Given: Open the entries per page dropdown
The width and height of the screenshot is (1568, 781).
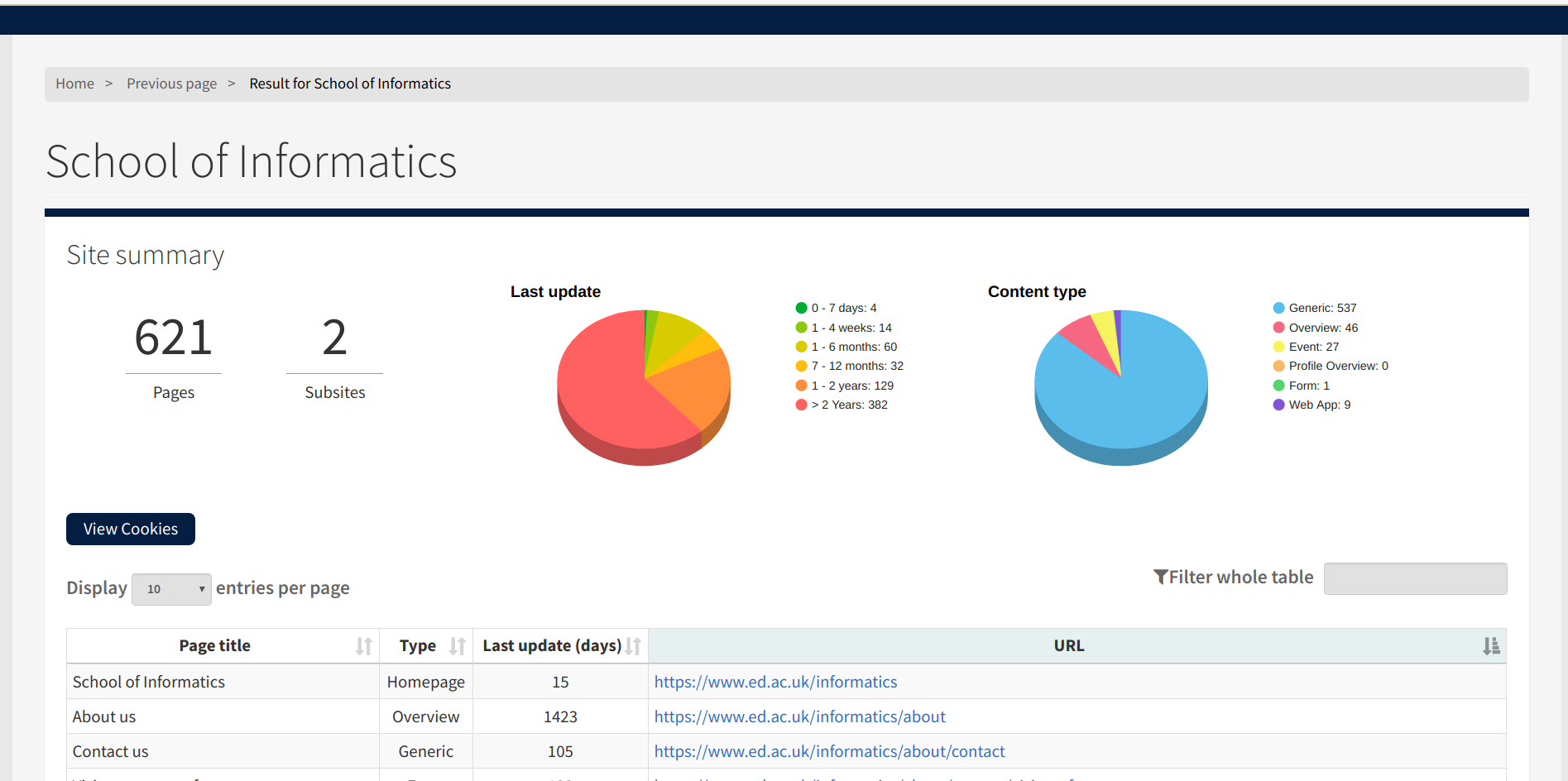Looking at the screenshot, I should pyautogui.click(x=171, y=589).
